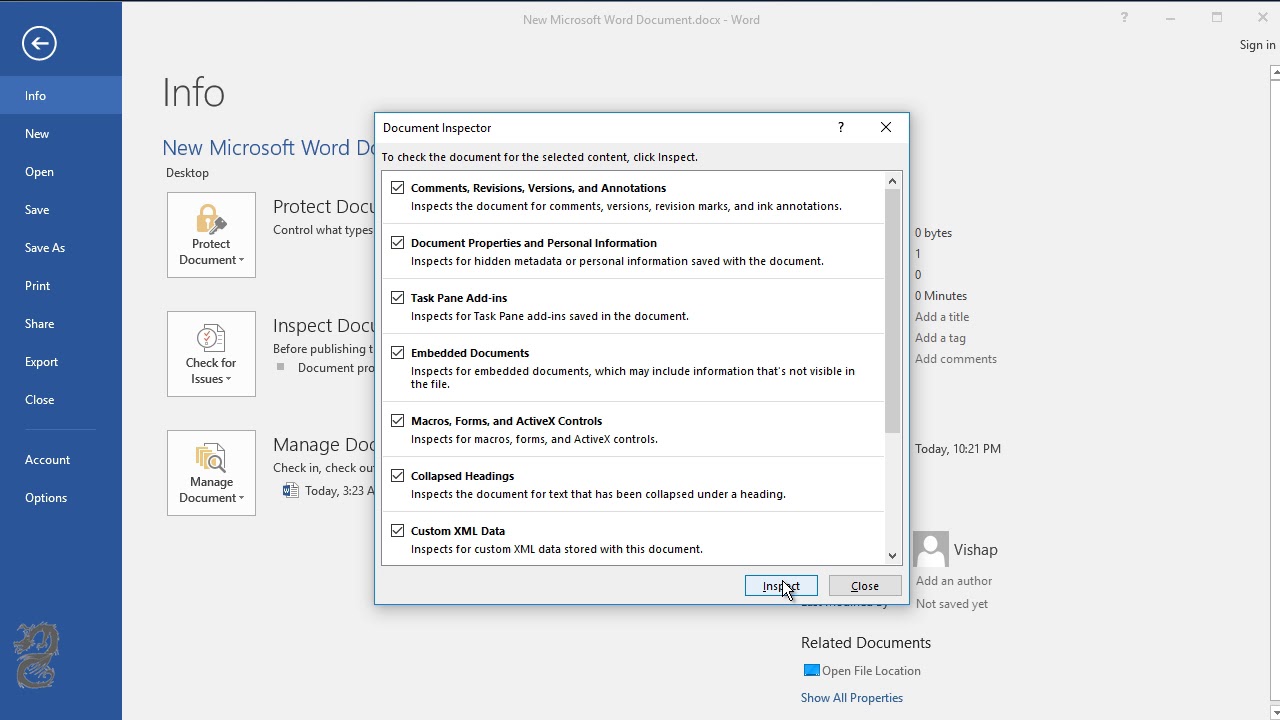The width and height of the screenshot is (1280, 720).
Task: Click the Add comments field
Action: pyautogui.click(x=956, y=359)
